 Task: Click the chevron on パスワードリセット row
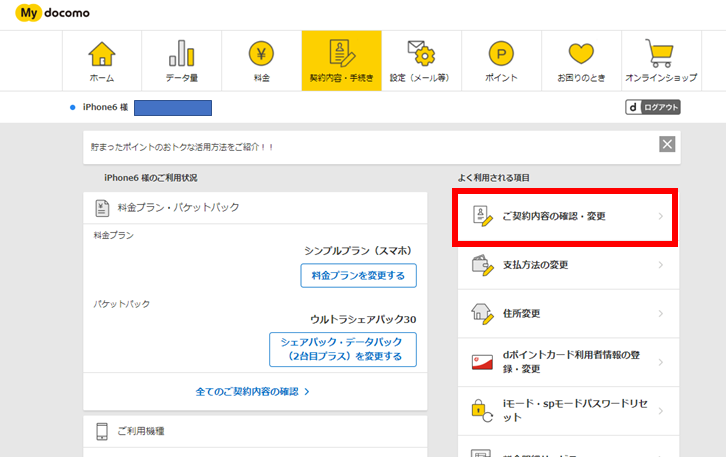click(x=661, y=411)
